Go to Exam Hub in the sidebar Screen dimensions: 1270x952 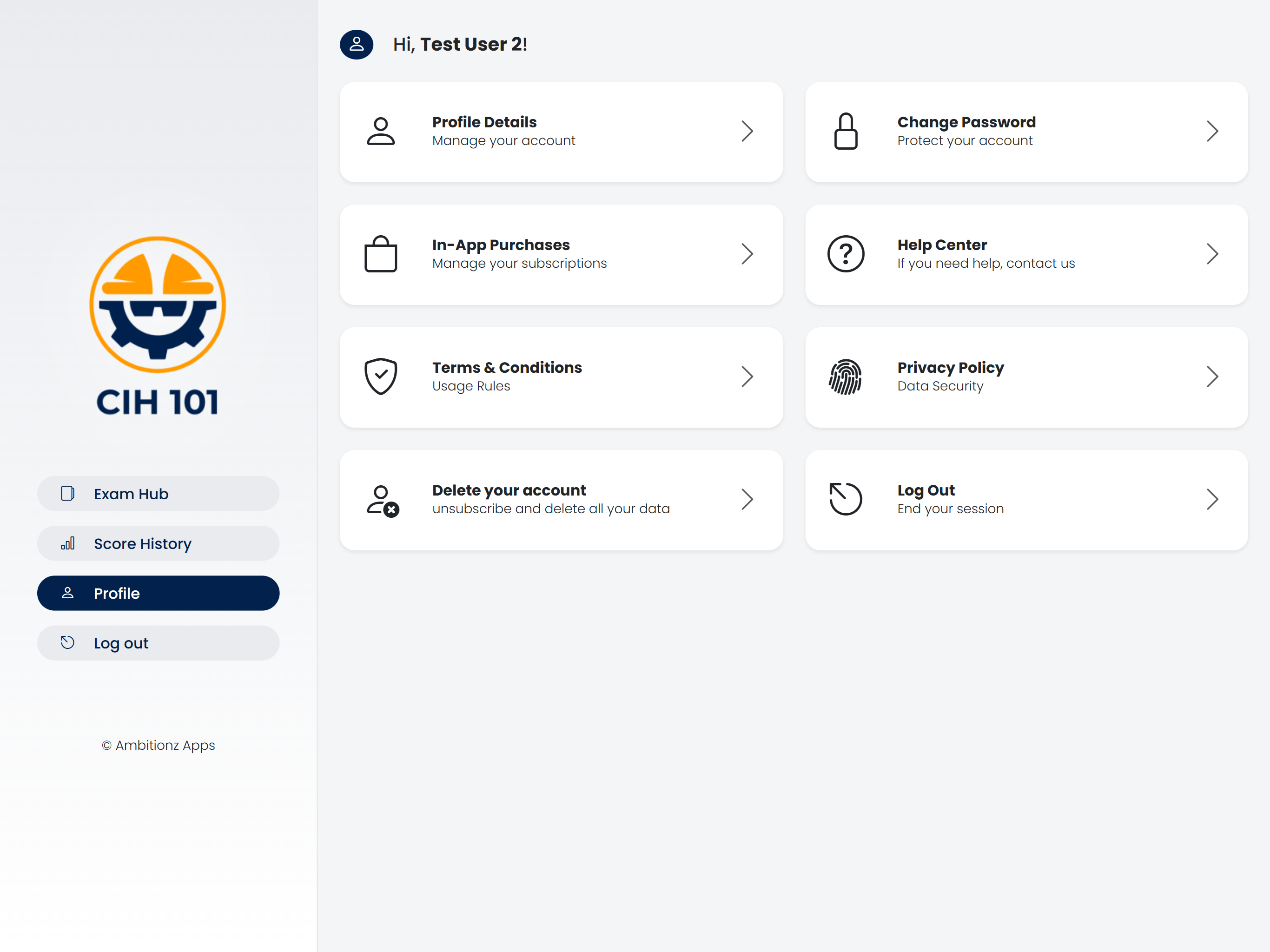pos(159,493)
